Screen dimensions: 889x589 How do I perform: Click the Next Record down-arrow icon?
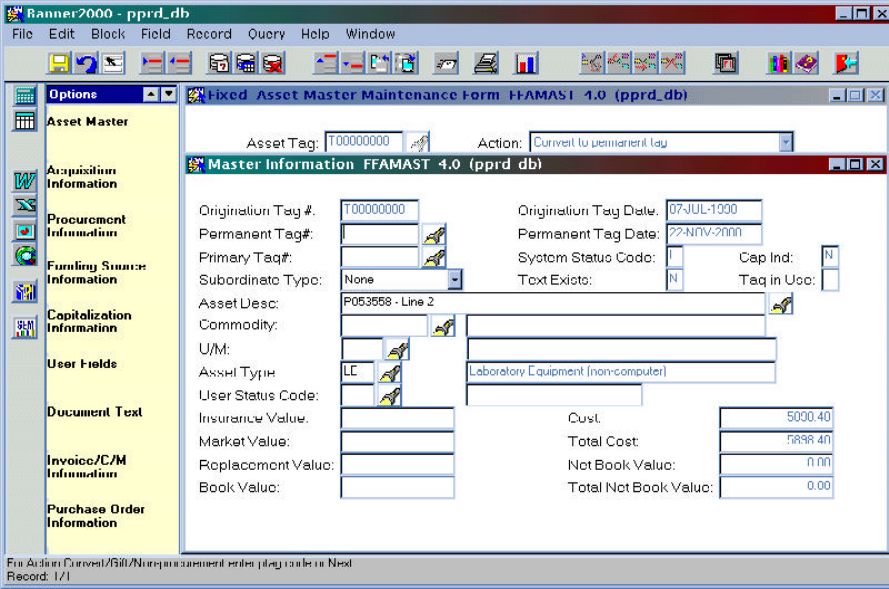[x=353, y=63]
